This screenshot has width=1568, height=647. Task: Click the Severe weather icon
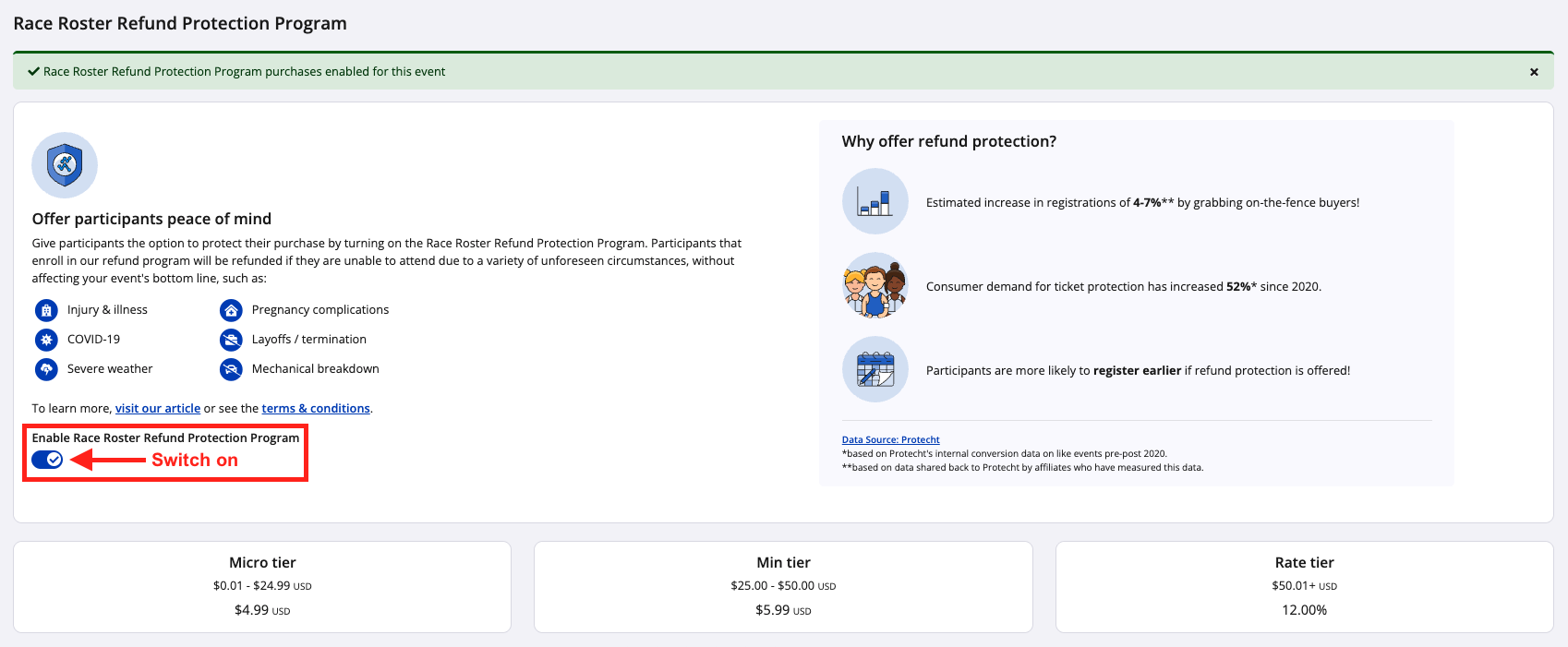coord(46,369)
